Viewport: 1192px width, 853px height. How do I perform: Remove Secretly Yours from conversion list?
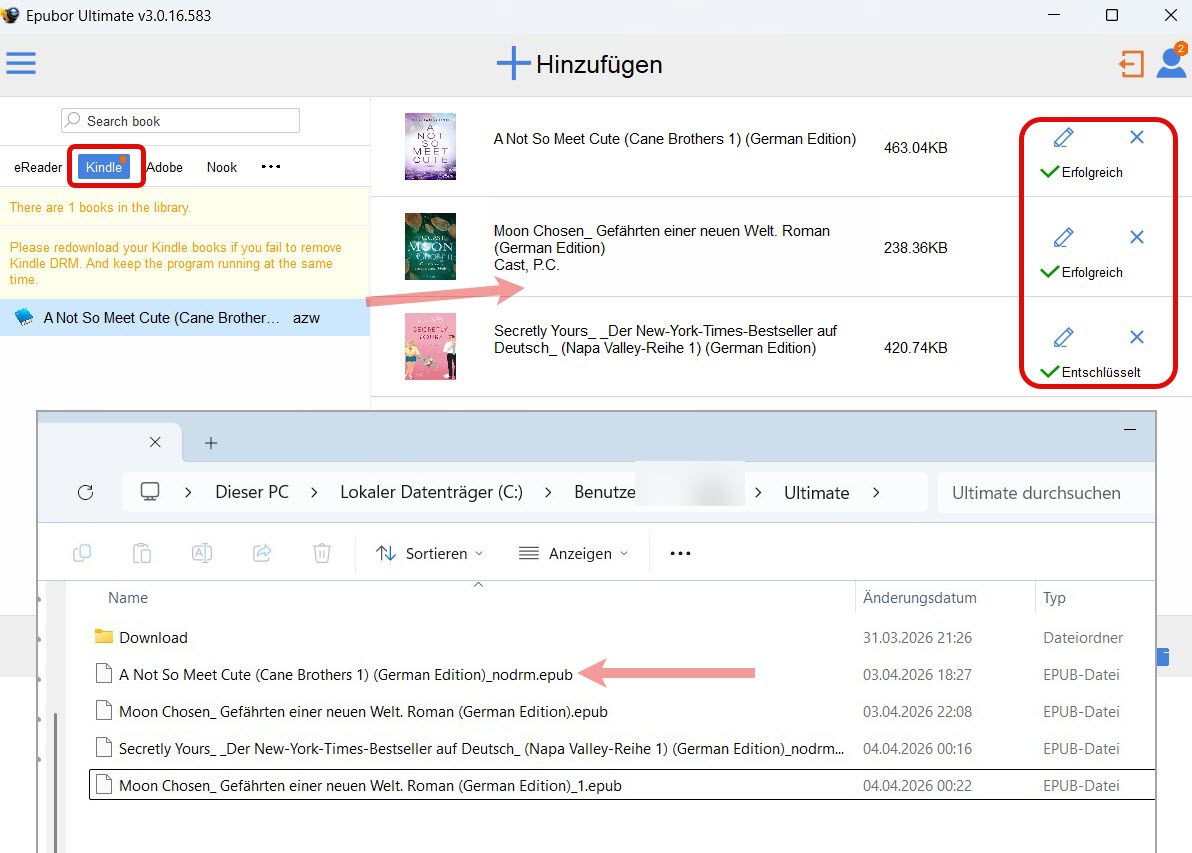1137,337
